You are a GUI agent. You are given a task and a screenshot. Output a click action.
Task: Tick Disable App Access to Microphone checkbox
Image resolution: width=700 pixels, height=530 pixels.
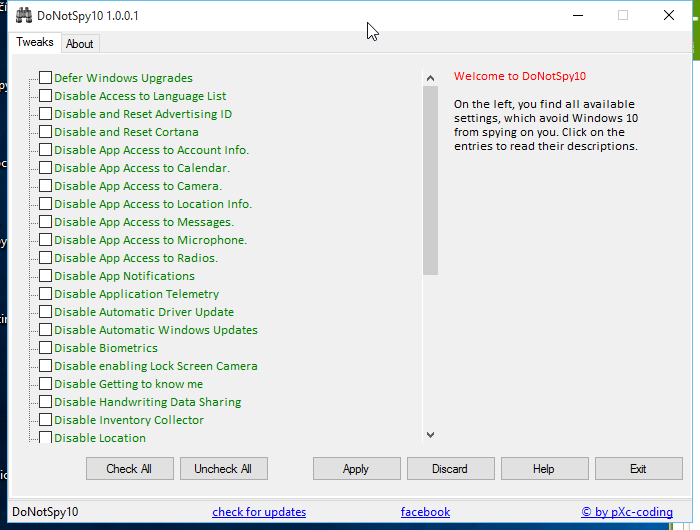[x=46, y=240]
